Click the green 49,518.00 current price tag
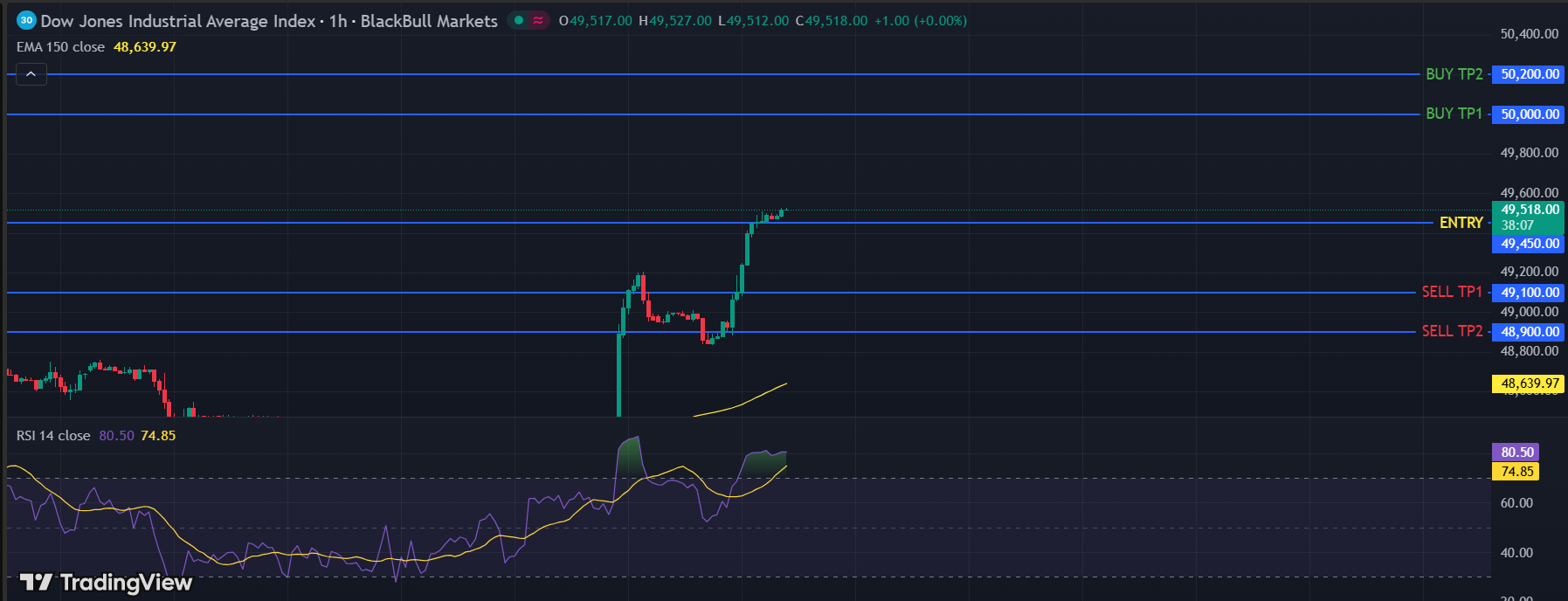 (1530, 210)
